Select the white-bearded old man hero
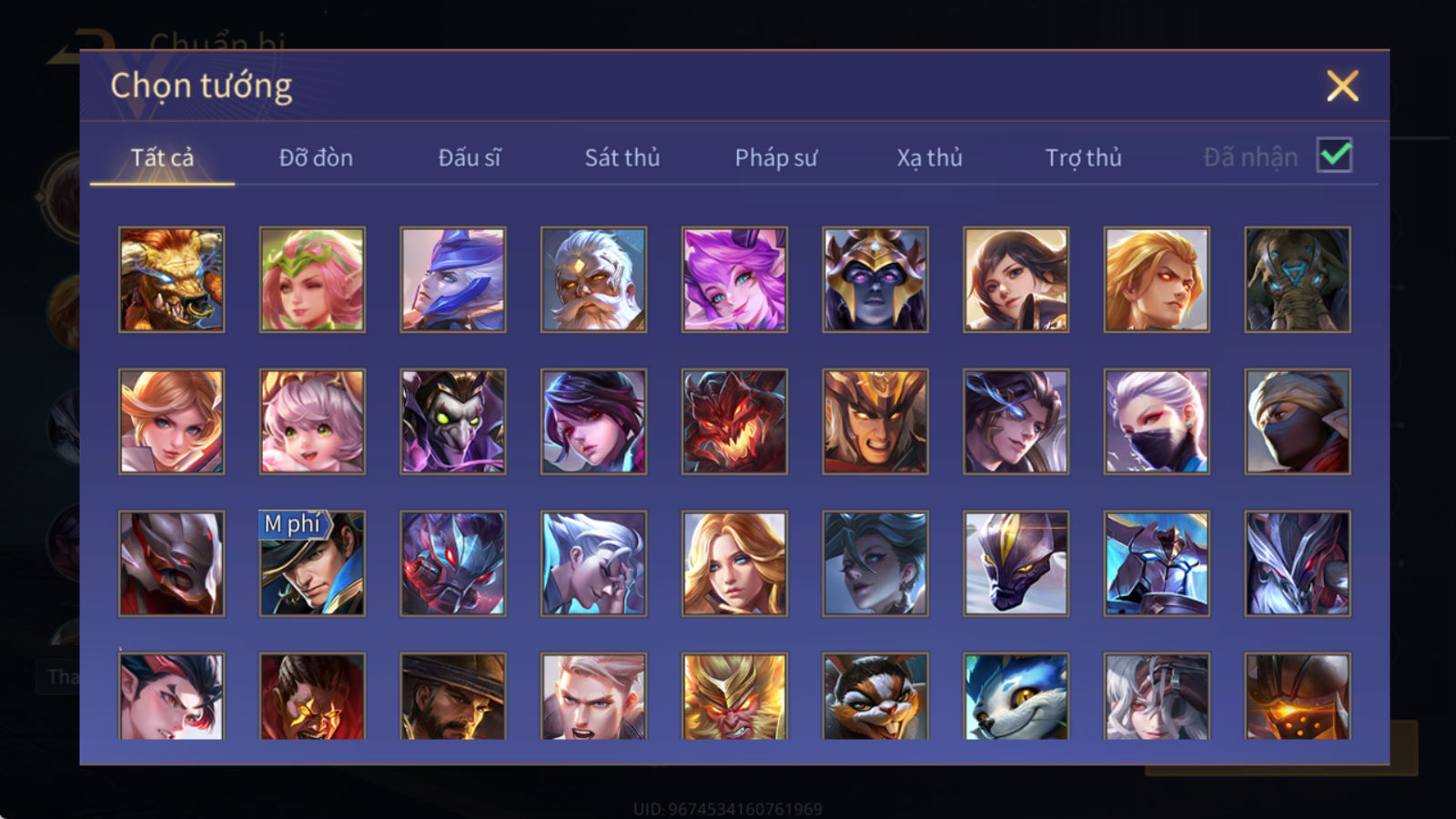This screenshot has height=819, width=1456. pyautogui.click(x=593, y=279)
